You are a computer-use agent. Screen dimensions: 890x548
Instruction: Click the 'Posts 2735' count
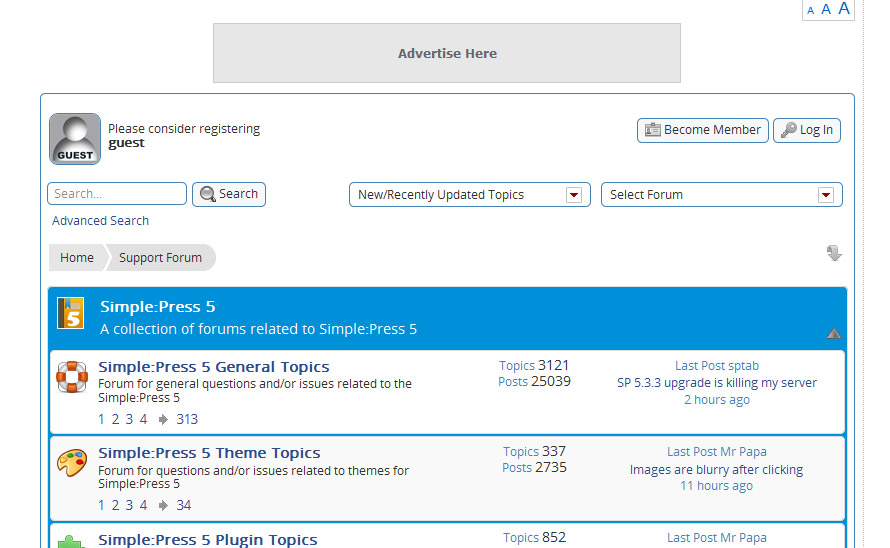point(534,467)
